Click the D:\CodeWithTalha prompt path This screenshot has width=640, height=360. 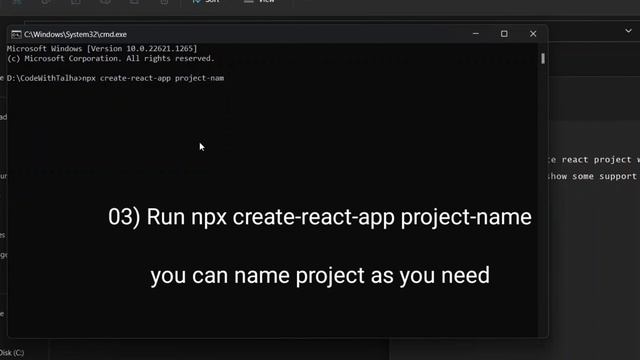tap(44, 78)
